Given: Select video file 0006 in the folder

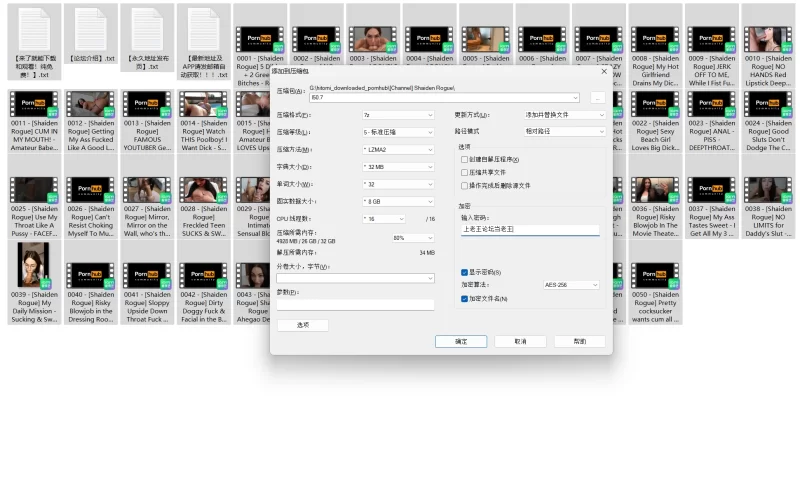Looking at the screenshot, I should 542,40.
